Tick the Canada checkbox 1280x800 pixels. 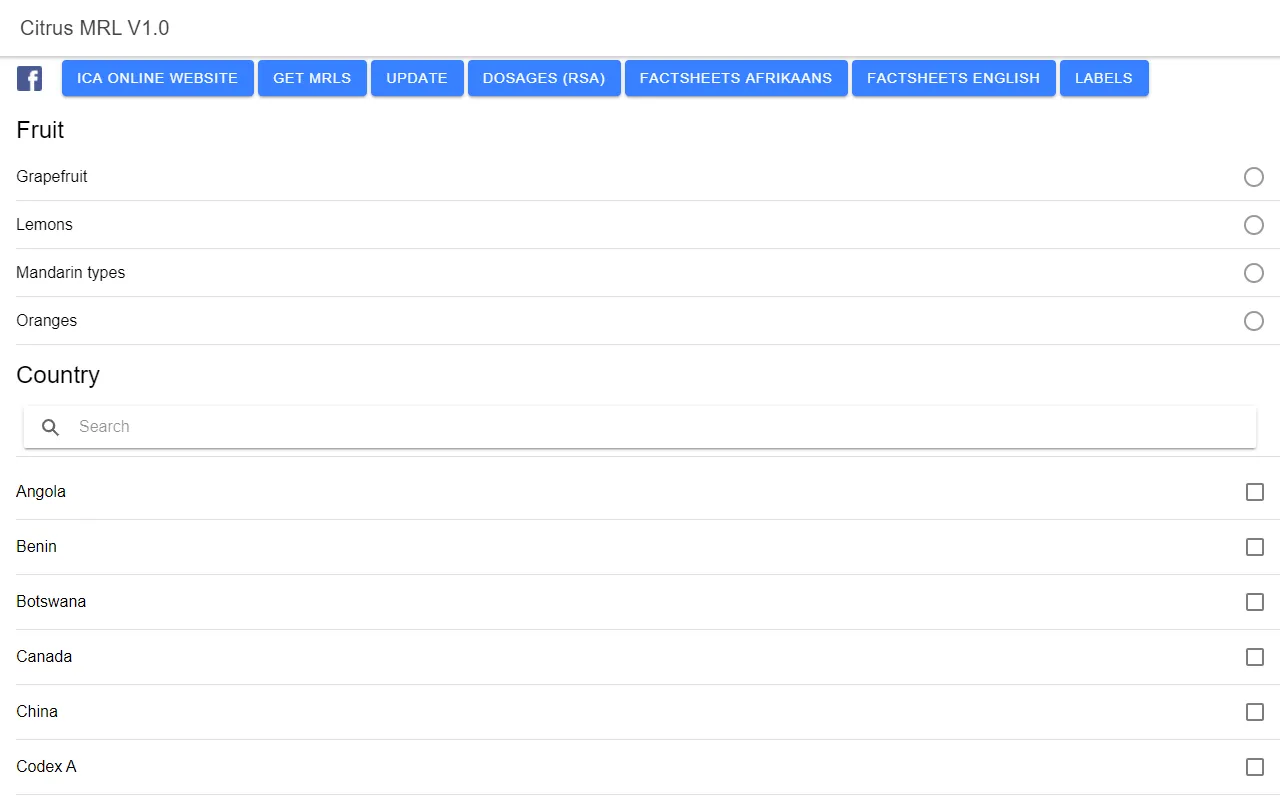point(1255,657)
